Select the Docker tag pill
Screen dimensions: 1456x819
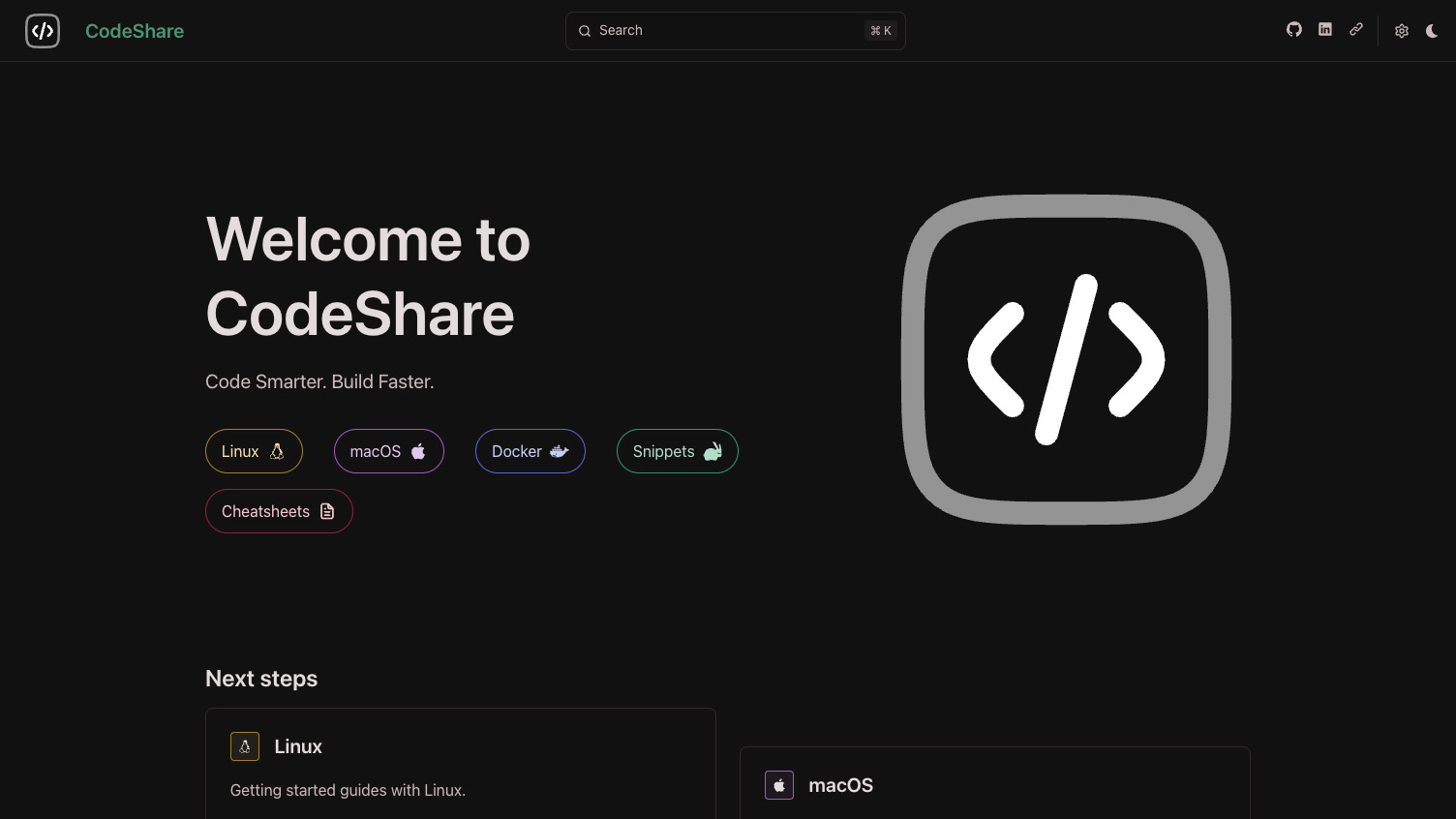[x=530, y=451]
